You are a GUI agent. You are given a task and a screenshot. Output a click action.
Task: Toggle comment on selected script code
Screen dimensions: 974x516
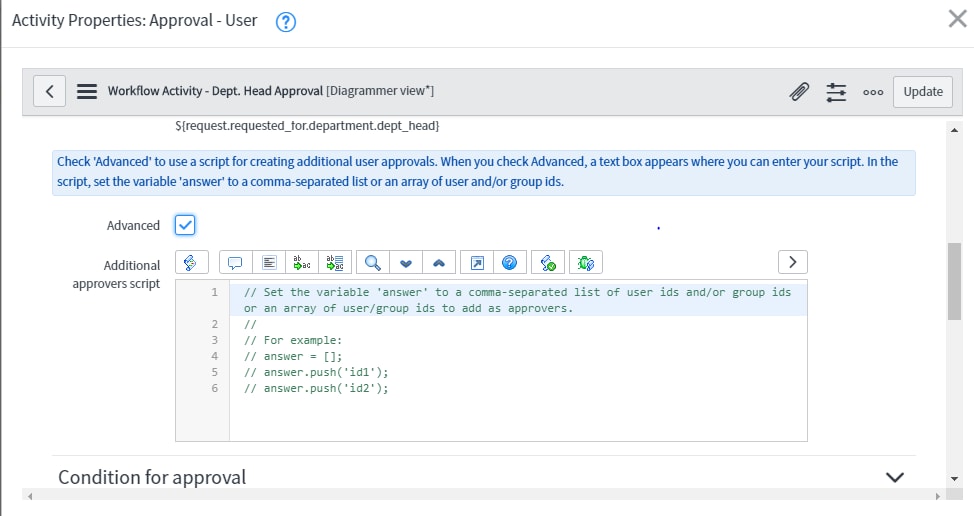pyautogui.click(x=235, y=263)
